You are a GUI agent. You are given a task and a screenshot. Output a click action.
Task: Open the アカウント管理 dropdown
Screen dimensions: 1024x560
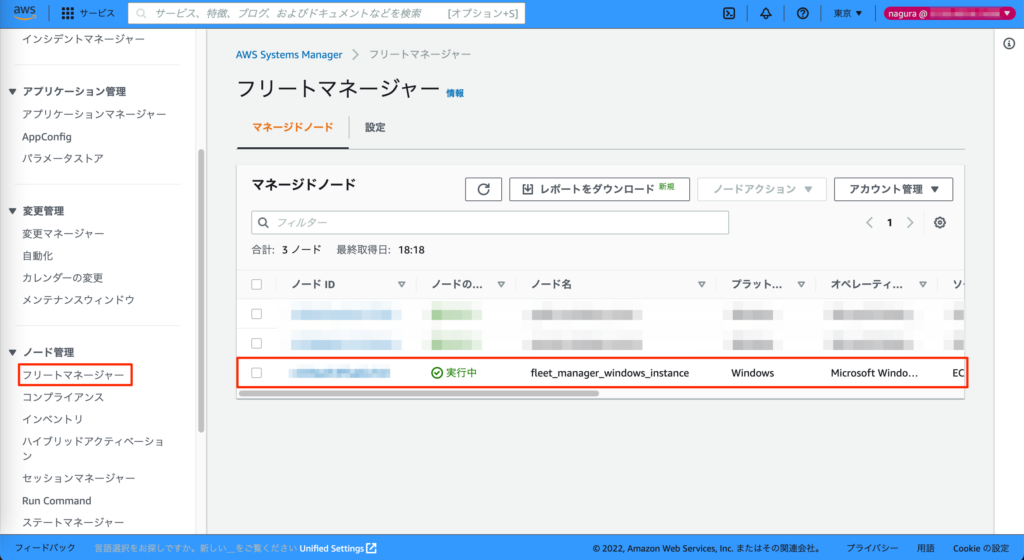pyautogui.click(x=893, y=189)
